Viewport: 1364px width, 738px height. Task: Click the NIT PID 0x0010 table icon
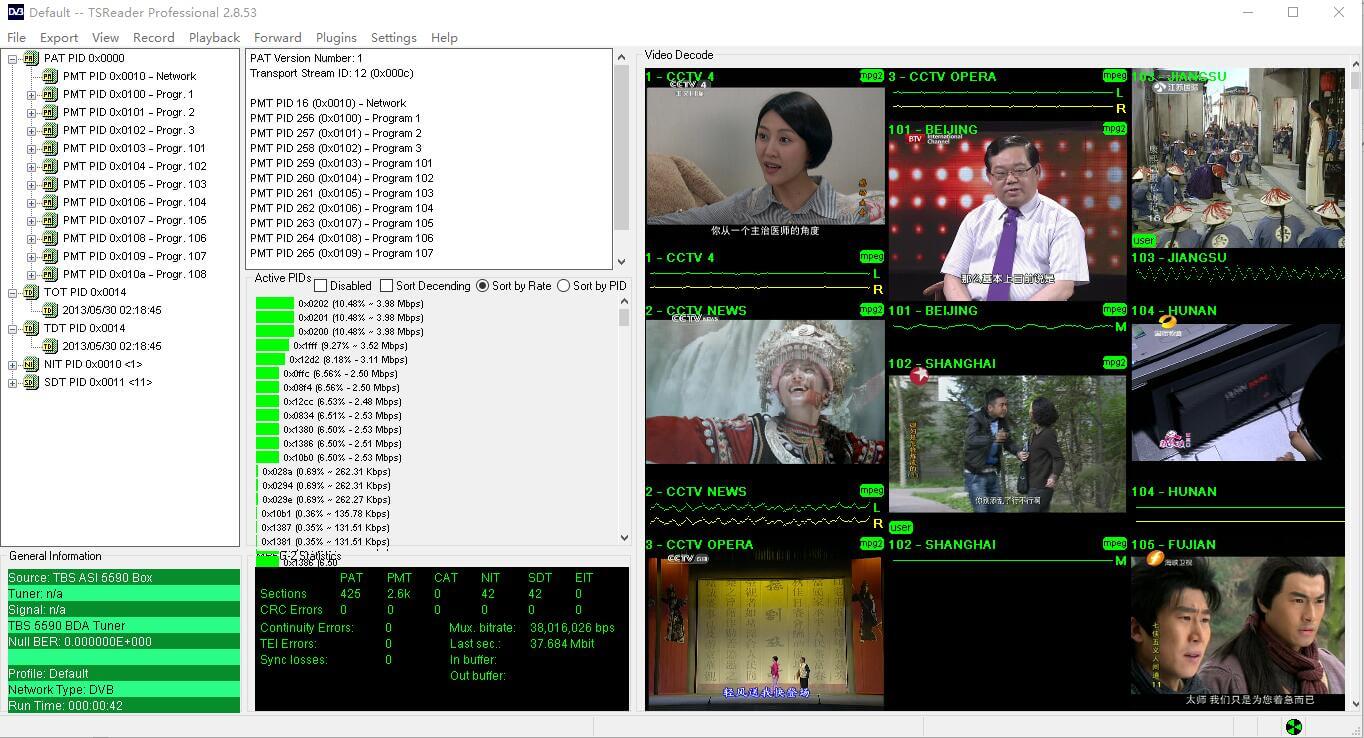(31, 365)
